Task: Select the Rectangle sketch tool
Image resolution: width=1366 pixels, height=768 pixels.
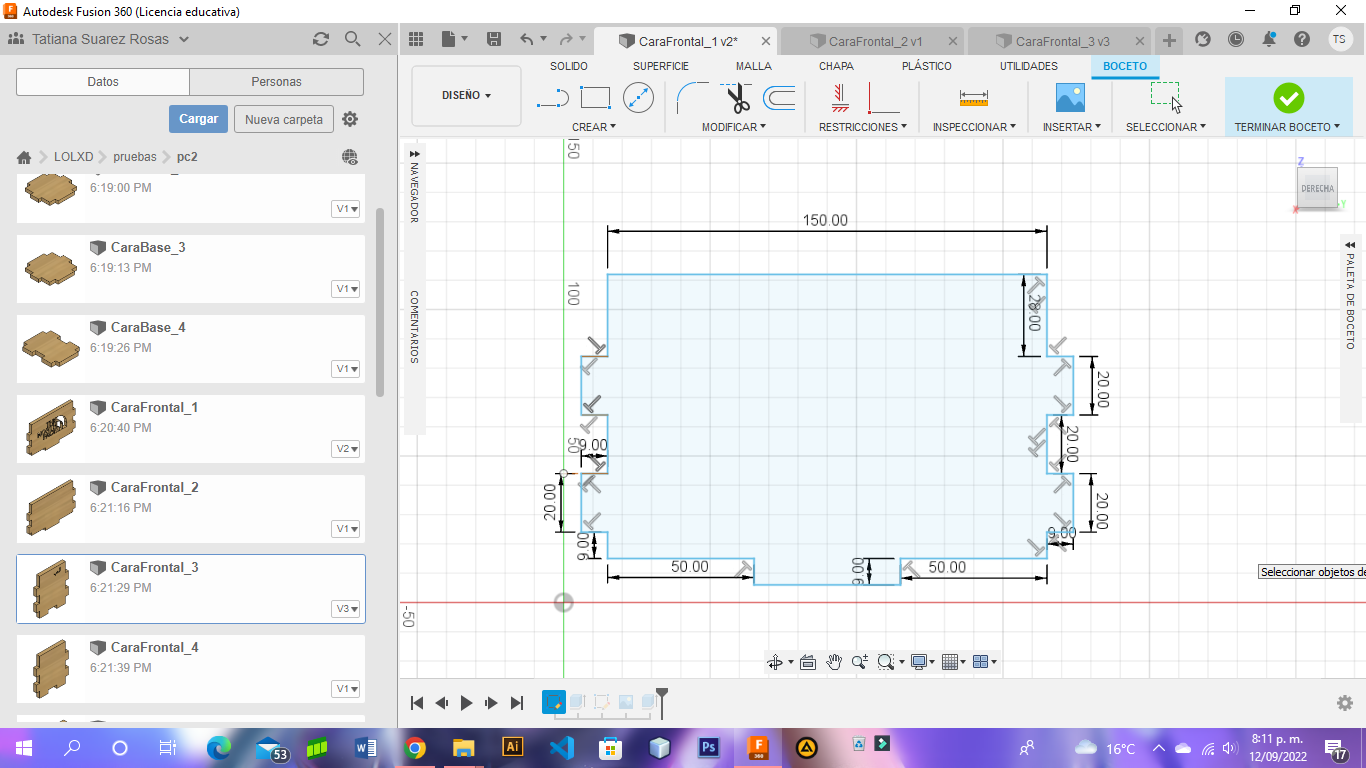Action: 595,98
